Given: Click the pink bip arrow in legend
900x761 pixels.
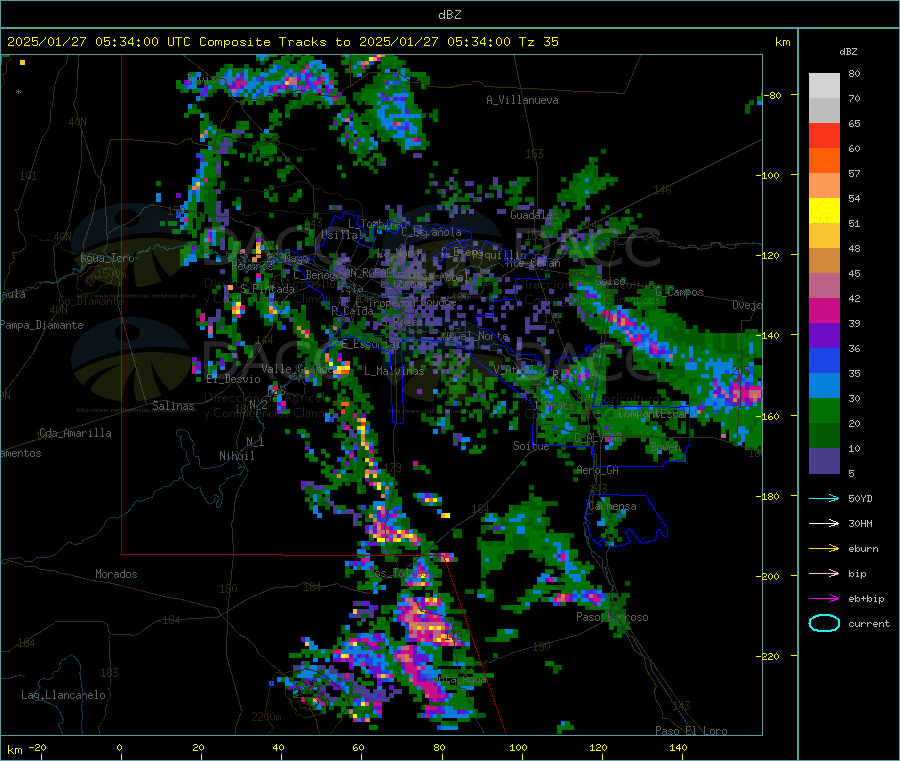Looking at the screenshot, I should pyautogui.click(x=824, y=573).
